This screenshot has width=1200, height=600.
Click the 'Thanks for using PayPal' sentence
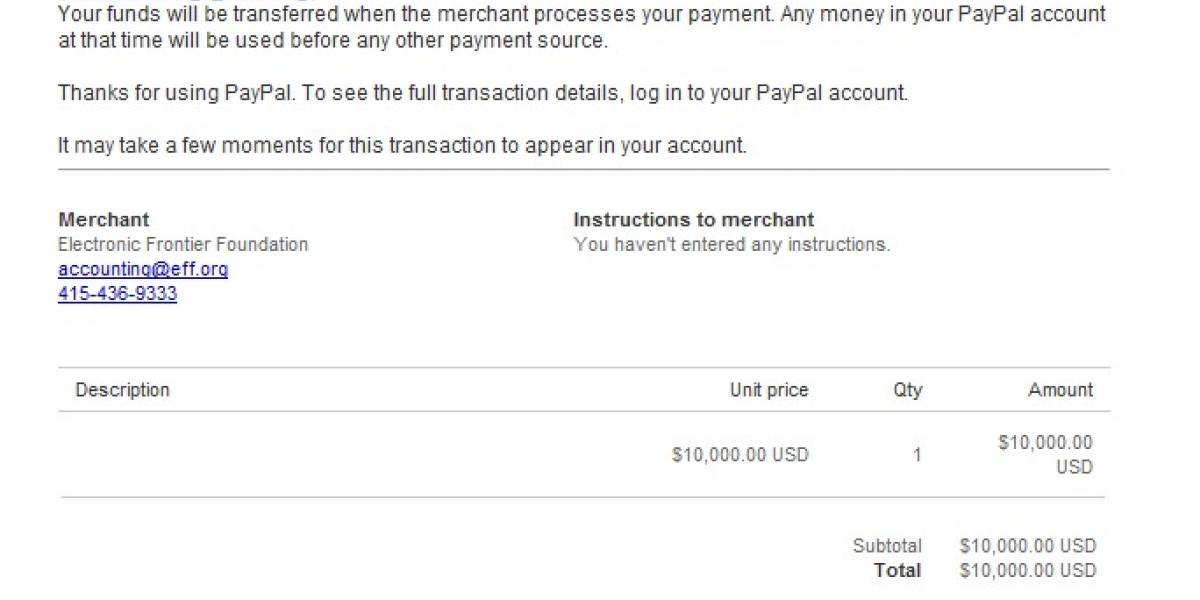(x=483, y=93)
